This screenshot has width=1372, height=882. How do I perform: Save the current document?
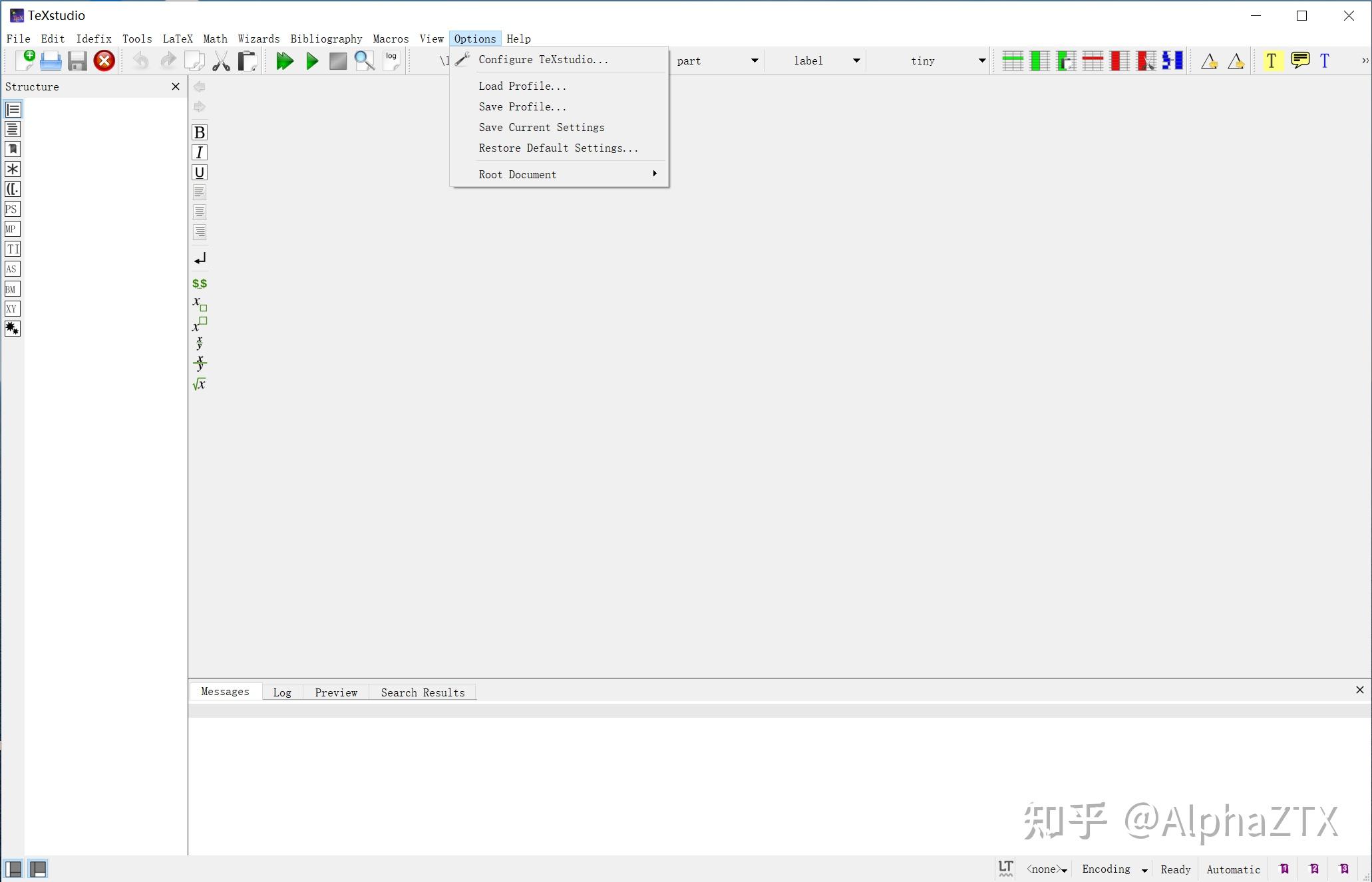77,61
